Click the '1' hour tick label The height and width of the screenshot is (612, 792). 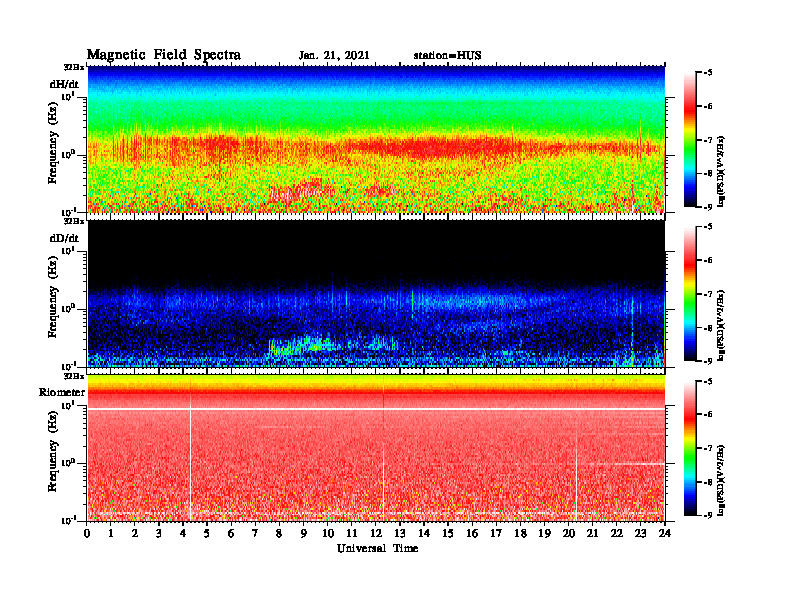pos(111,534)
